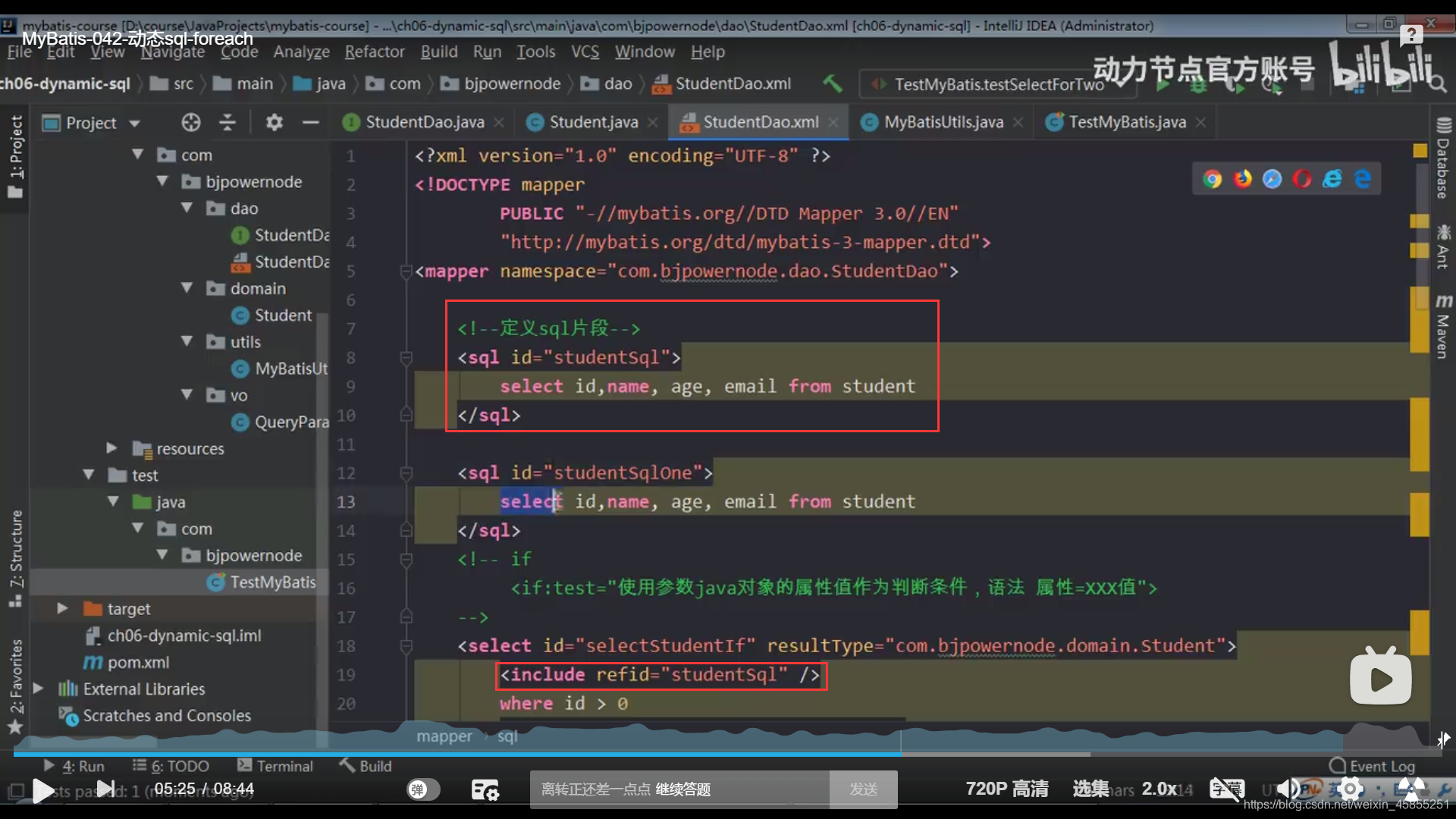Viewport: 1456px width, 819px height.
Task: Hide the Project panel with minus icon
Action: pyautogui.click(x=310, y=122)
